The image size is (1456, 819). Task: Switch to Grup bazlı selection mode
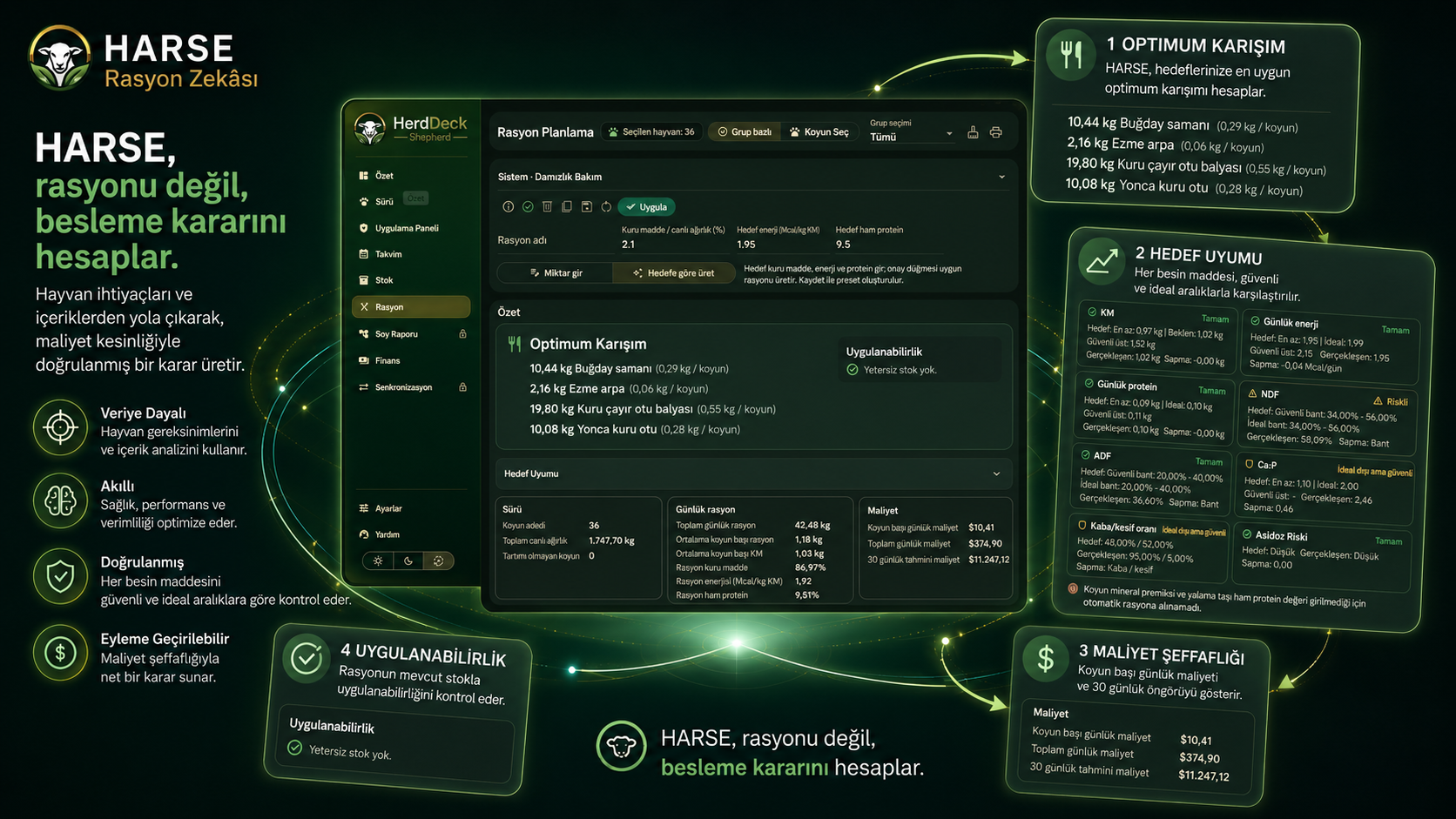click(745, 132)
